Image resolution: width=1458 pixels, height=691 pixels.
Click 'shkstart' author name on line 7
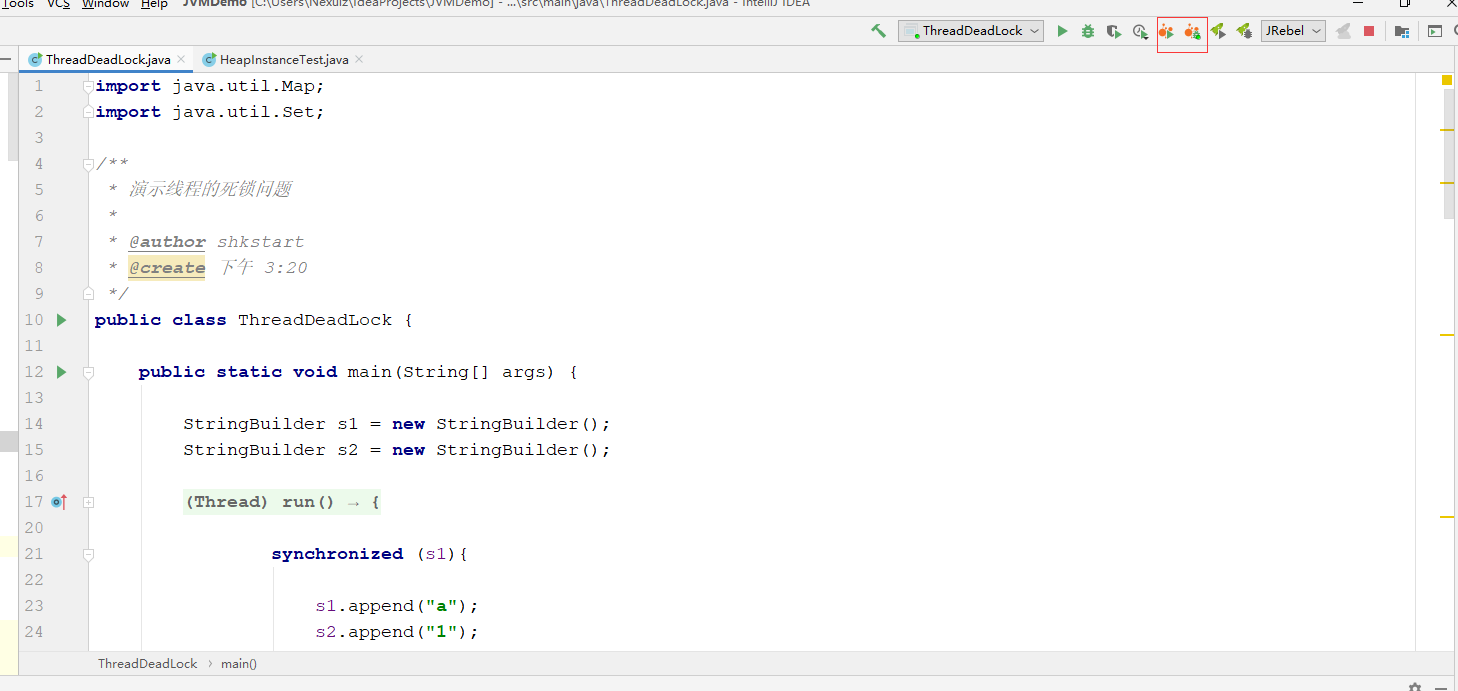tap(260, 242)
